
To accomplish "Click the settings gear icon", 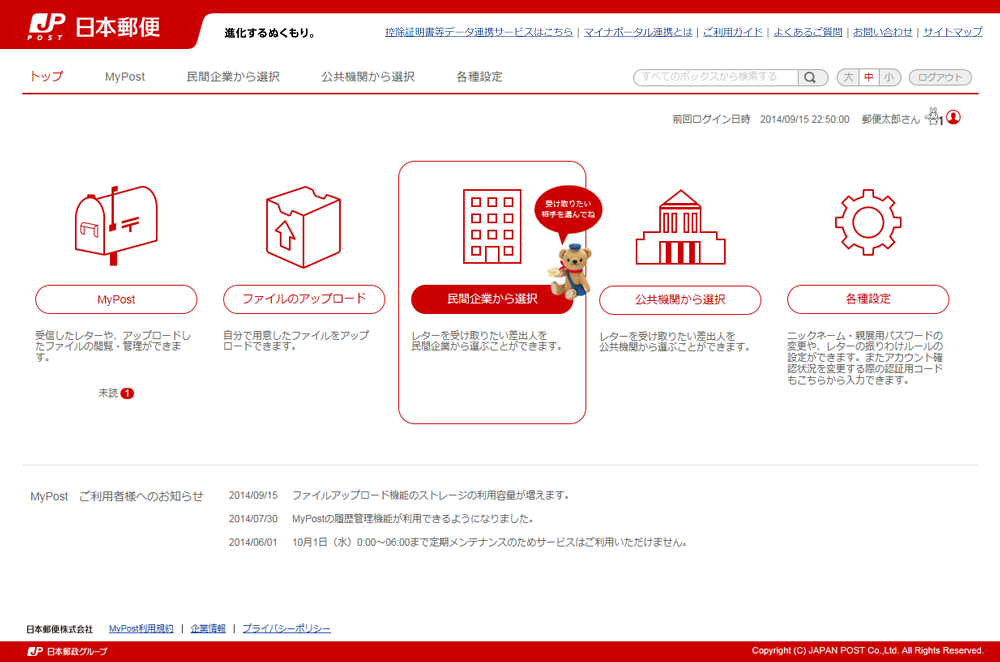I will pos(868,222).
